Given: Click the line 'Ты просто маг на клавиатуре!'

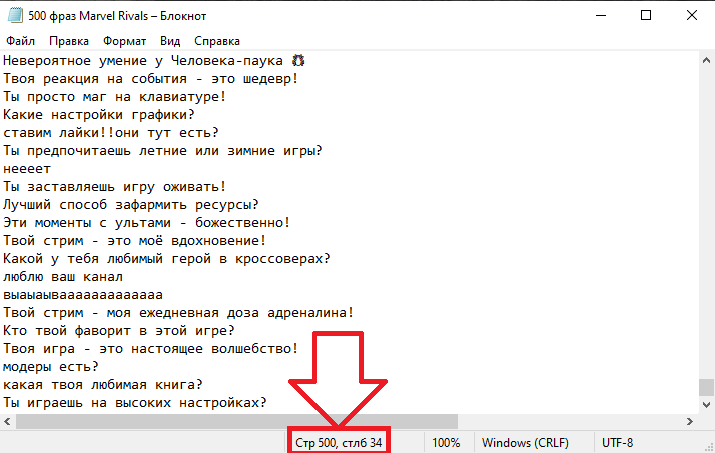Looking at the screenshot, I should point(114,97).
